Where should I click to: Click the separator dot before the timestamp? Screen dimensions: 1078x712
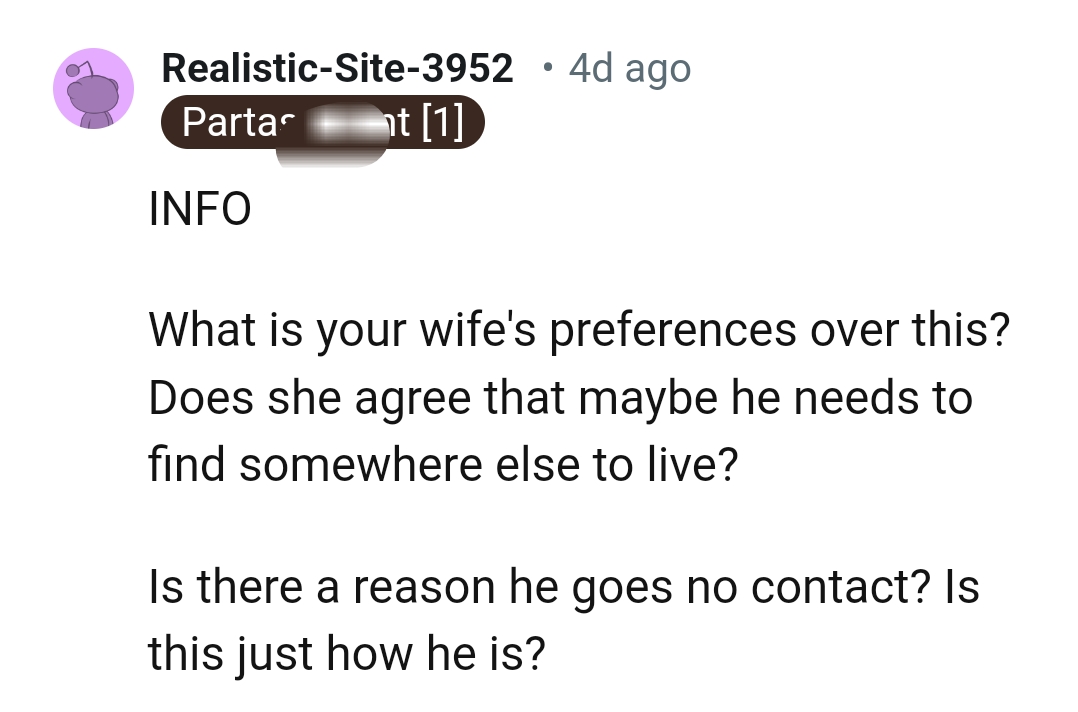(x=547, y=68)
